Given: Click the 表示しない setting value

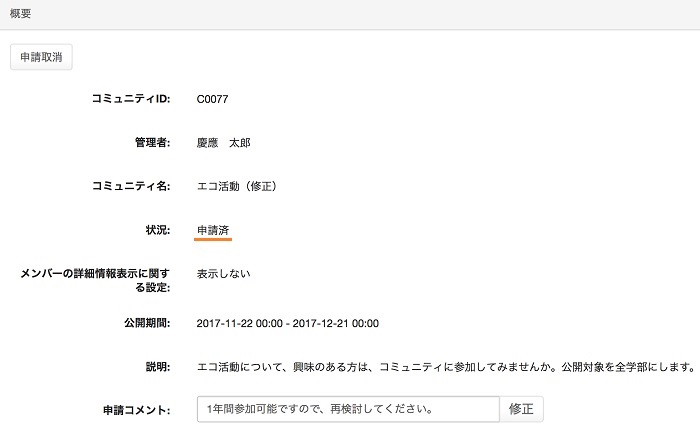Looking at the screenshot, I should [223, 273].
